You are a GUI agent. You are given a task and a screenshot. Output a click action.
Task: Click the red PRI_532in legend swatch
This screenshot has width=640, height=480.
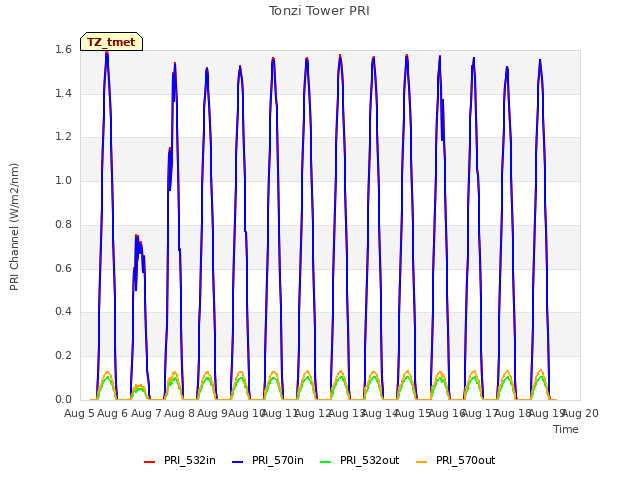click(x=149, y=462)
